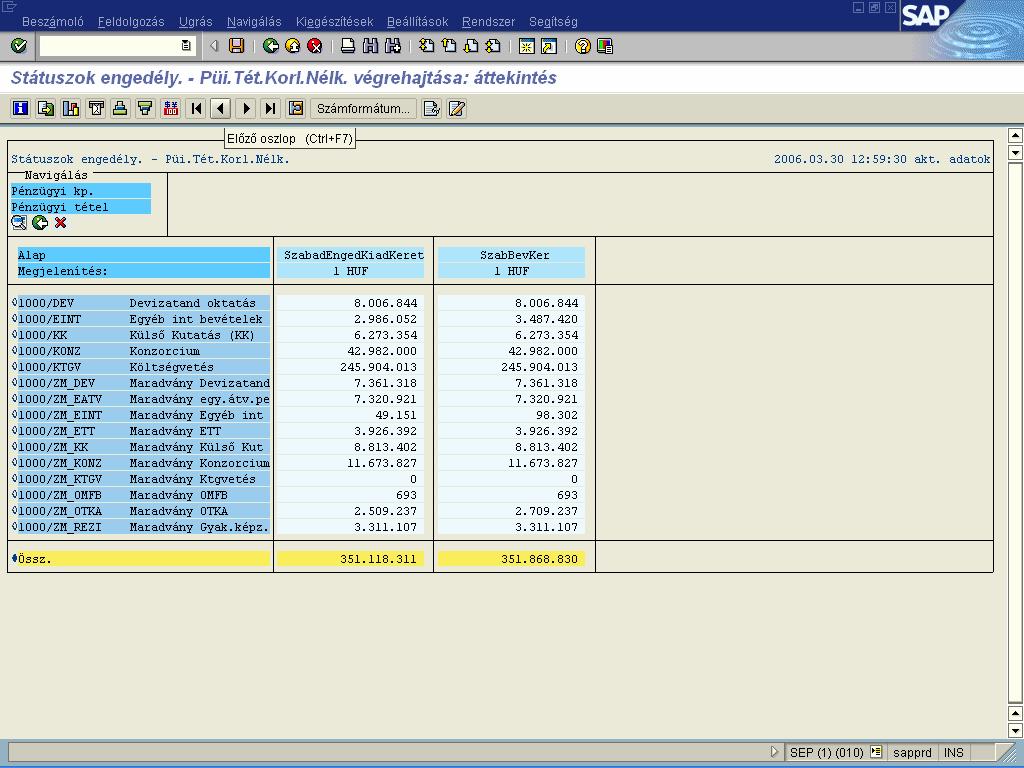Click the Customize Local Layout icon
The image size is (1024, 768).
click(605, 46)
